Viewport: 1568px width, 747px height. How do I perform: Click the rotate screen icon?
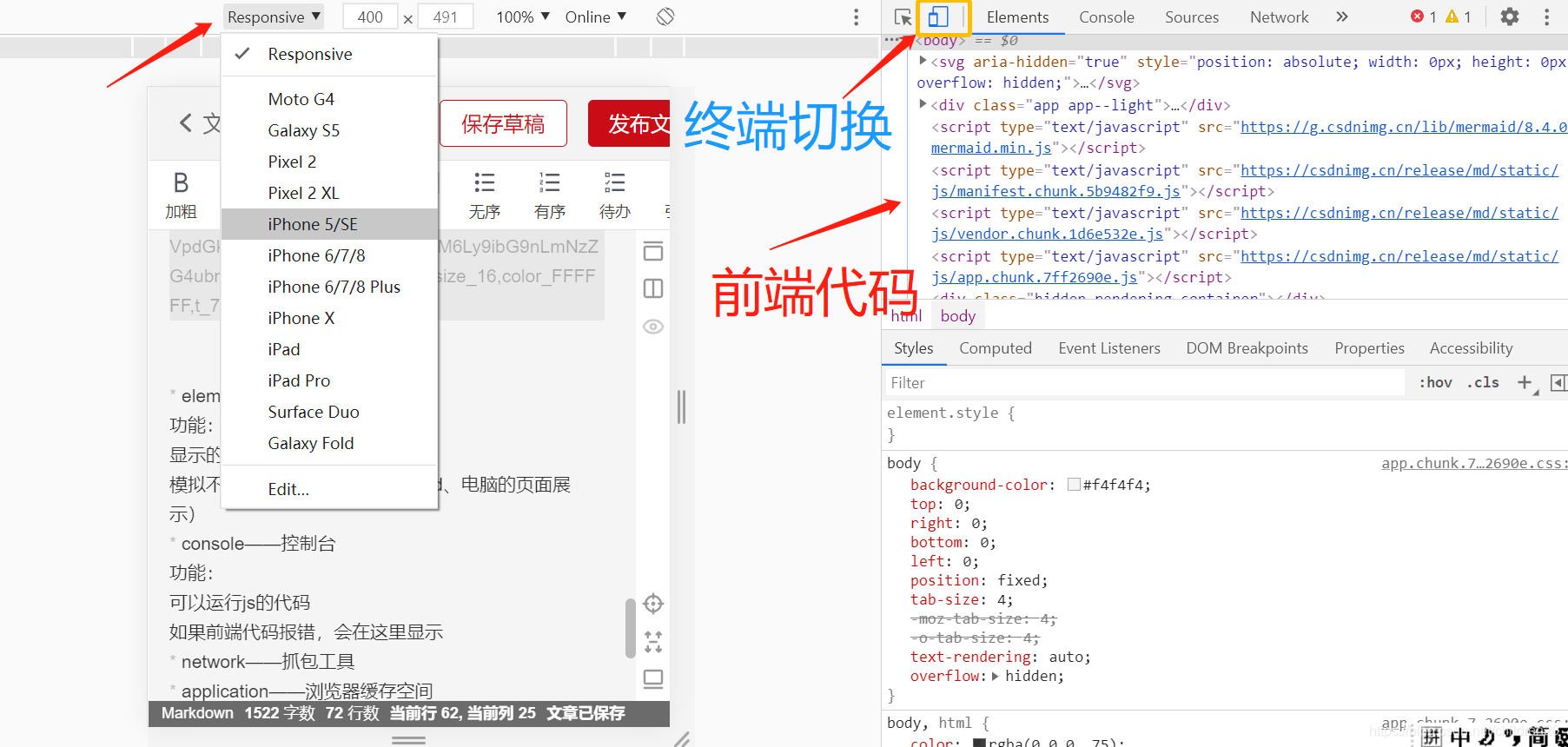pyautogui.click(x=665, y=17)
